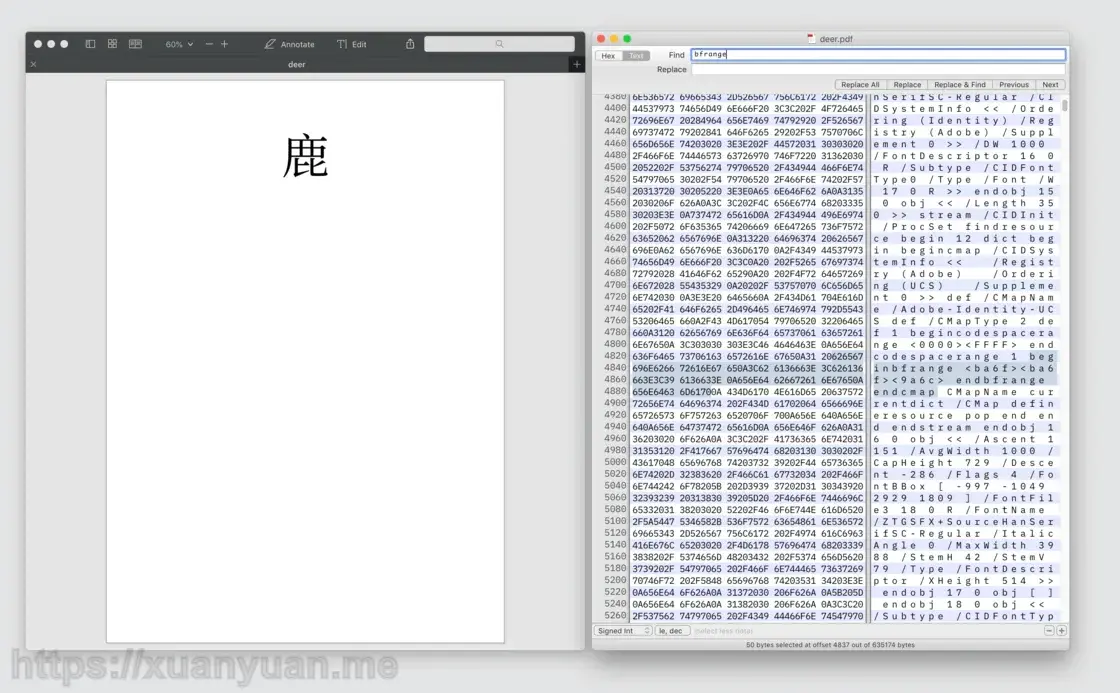This screenshot has width=1120, height=693.
Task: Open the 60% zoom level dropdown
Action: pyautogui.click(x=179, y=44)
